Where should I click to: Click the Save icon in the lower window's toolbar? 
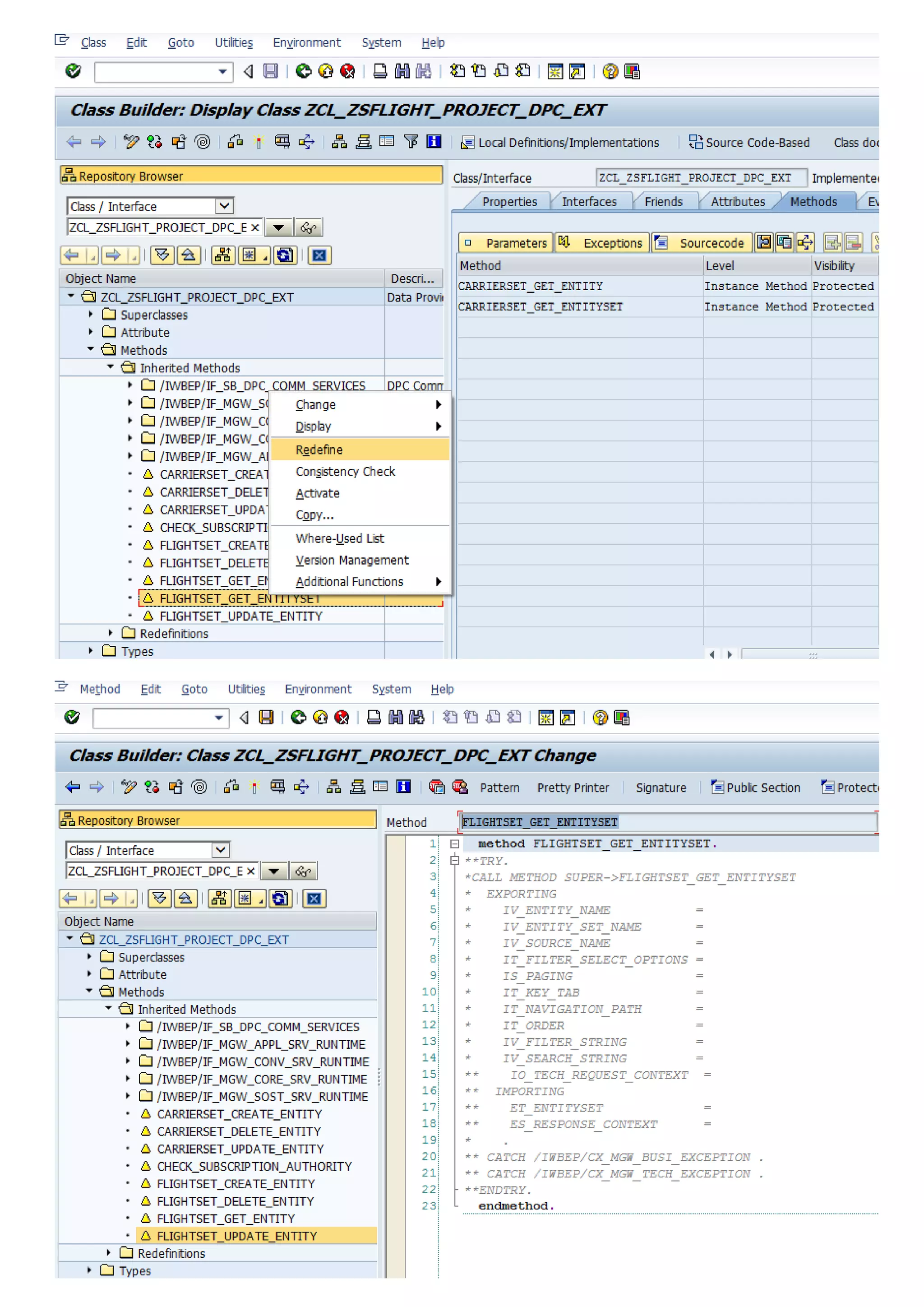[266, 717]
